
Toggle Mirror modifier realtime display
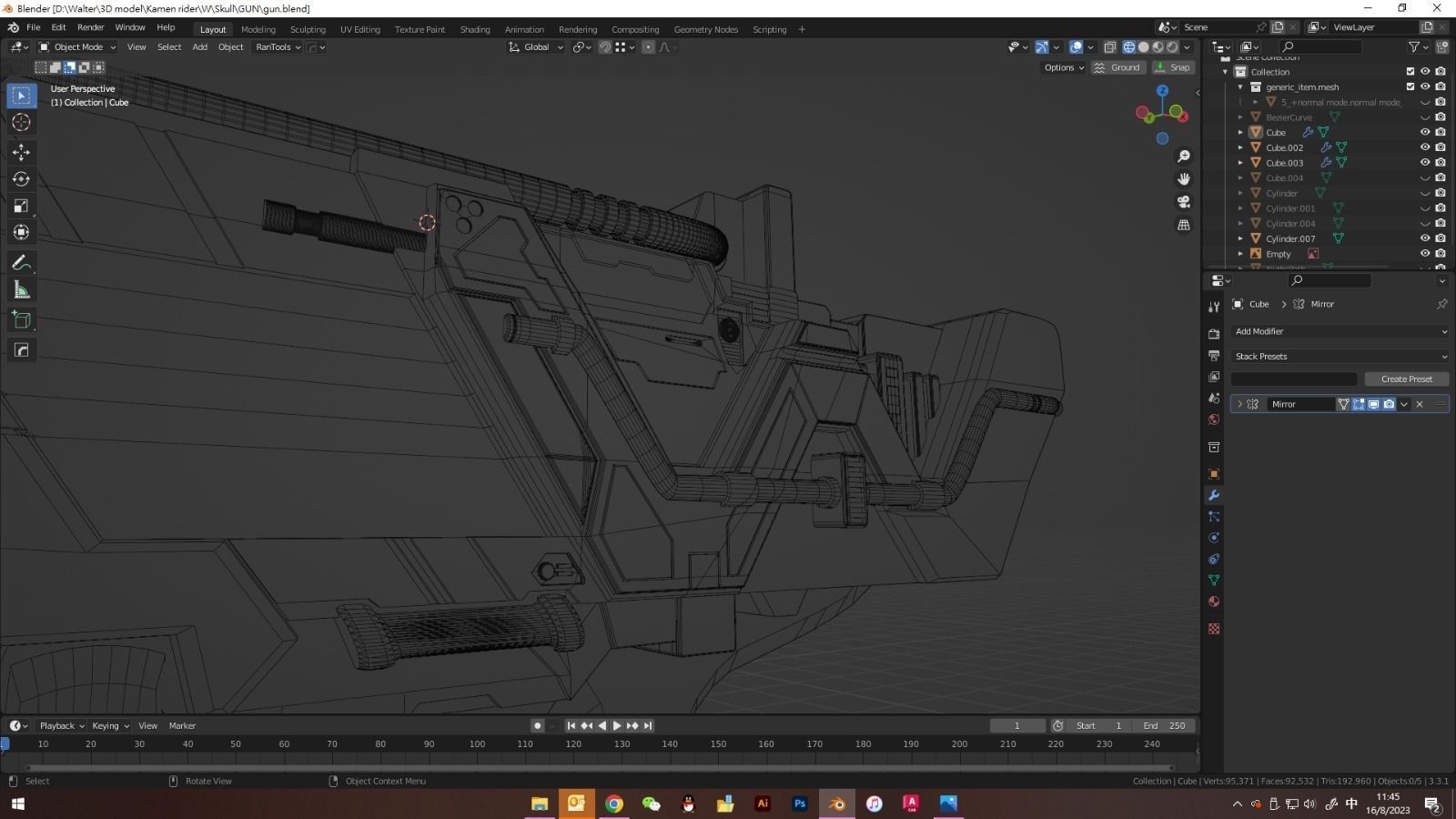(1373, 404)
